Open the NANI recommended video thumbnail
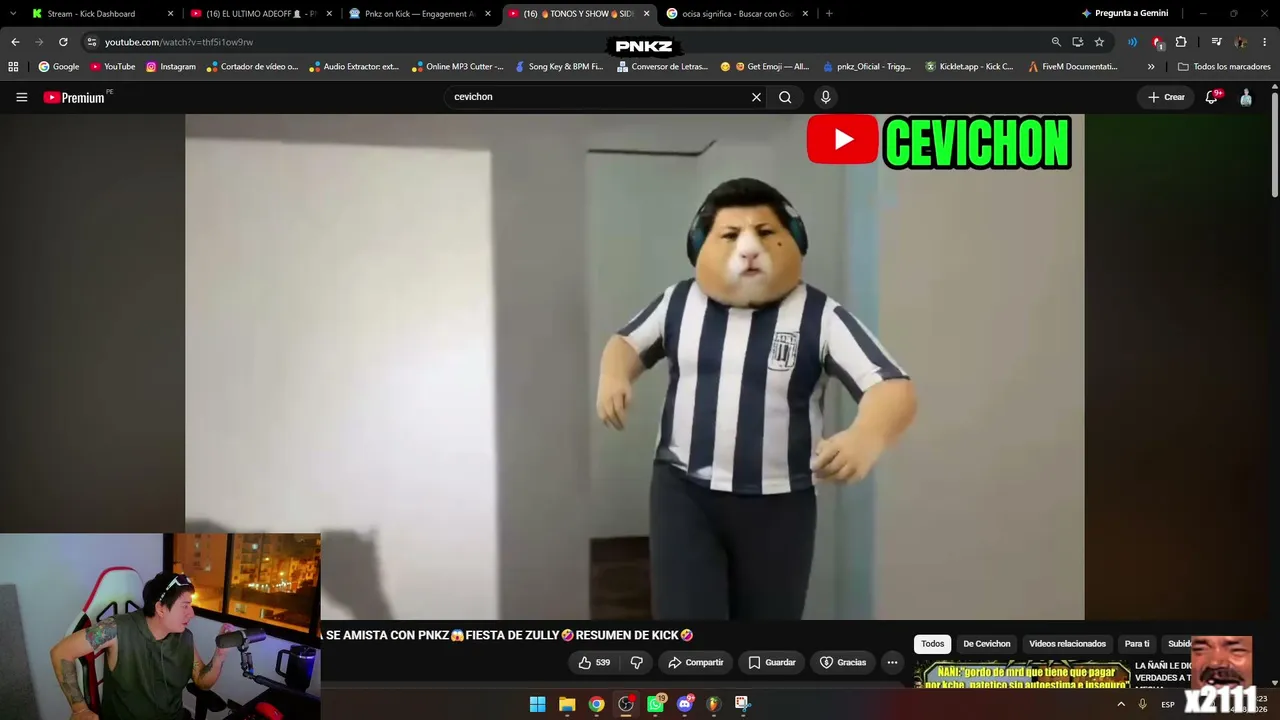Image resolution: width=1280 pixels, height=720 pixels. 1022,674
